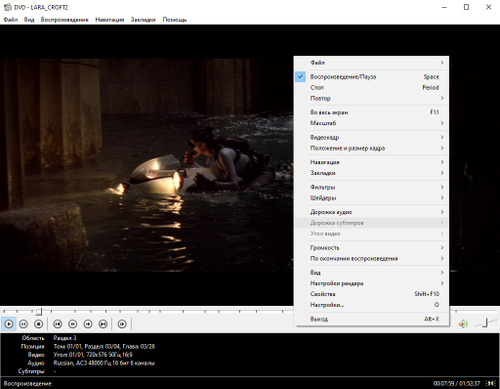This screenshot has width=500, height=389.
Task: Select Во весь экран (F11) in context menu
Action: tap(372, 112)
